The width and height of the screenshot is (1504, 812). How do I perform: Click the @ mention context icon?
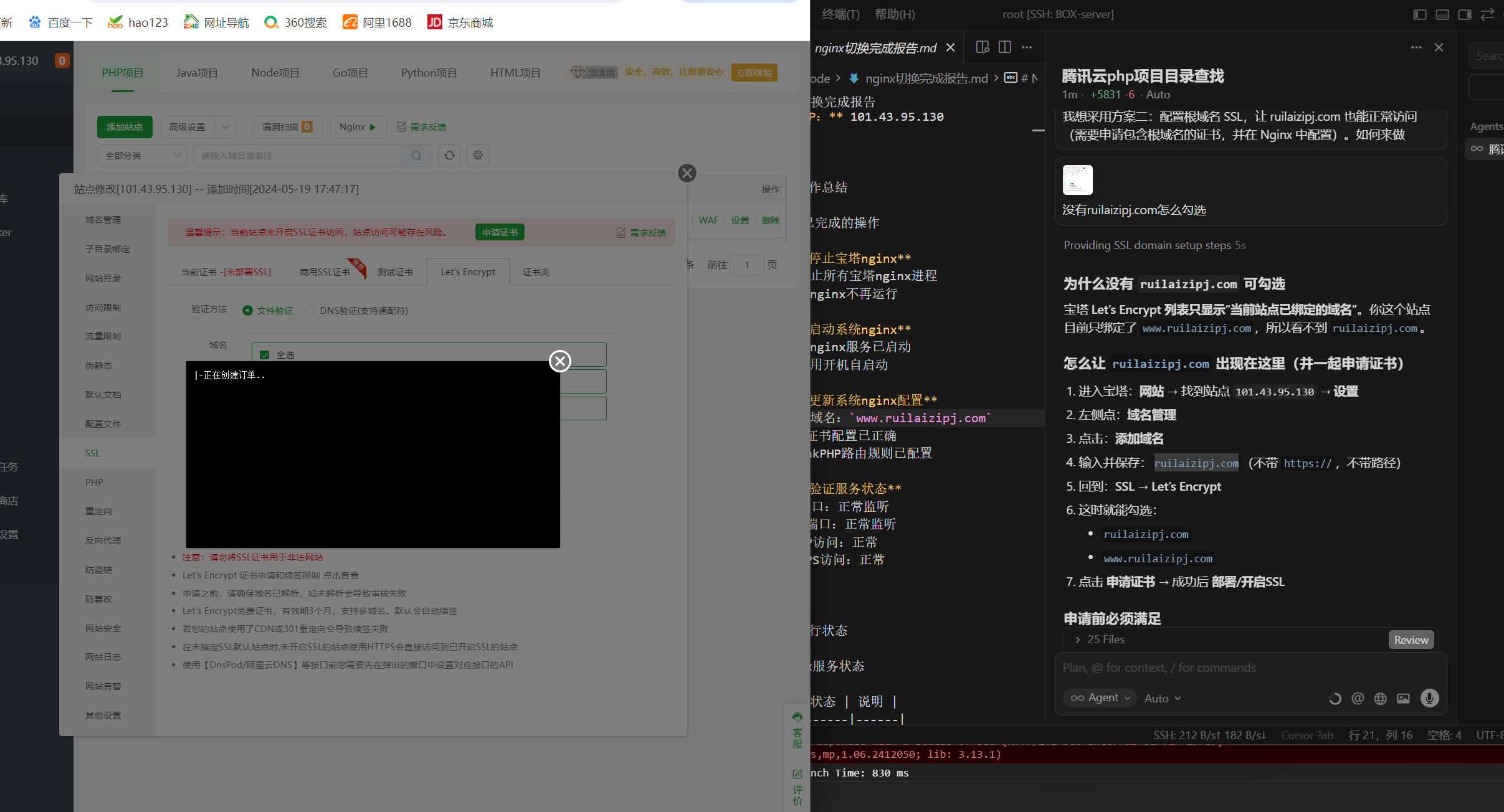[1358, 698]
